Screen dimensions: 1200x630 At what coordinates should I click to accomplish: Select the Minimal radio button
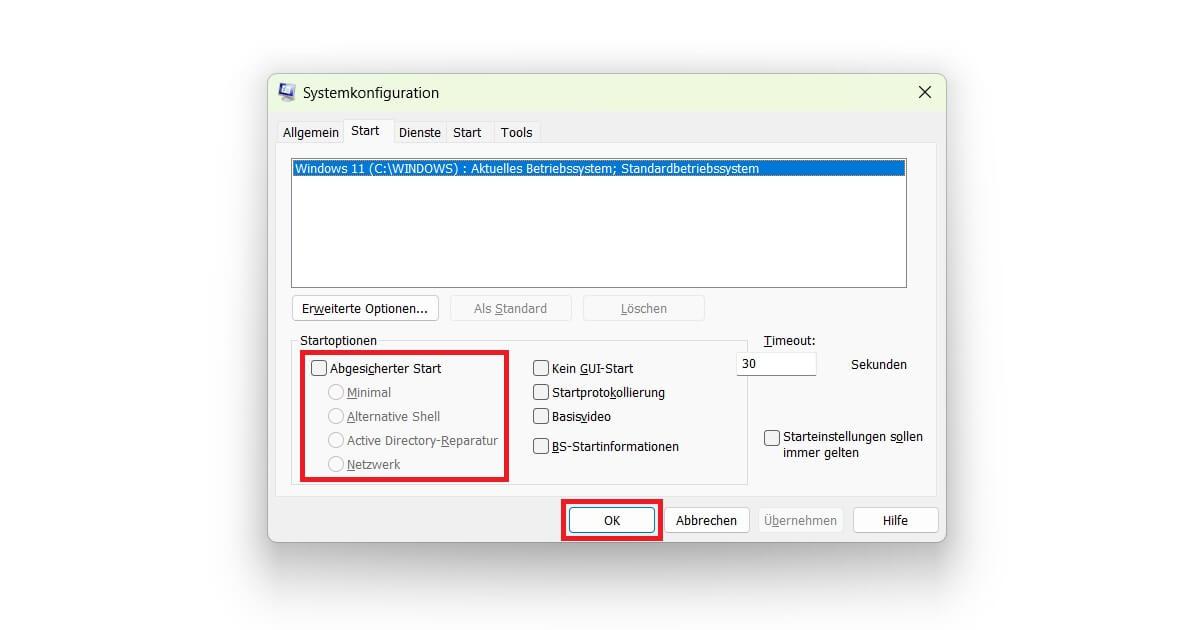336,392
